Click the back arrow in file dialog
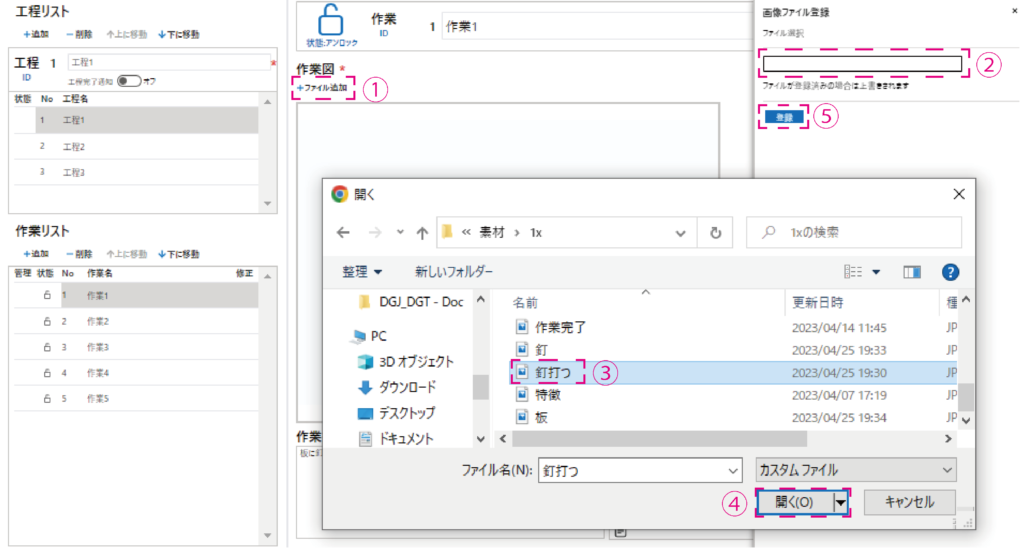Image resolution: width=1024 pixels, height=548 pixels. (x=343, y=232)
